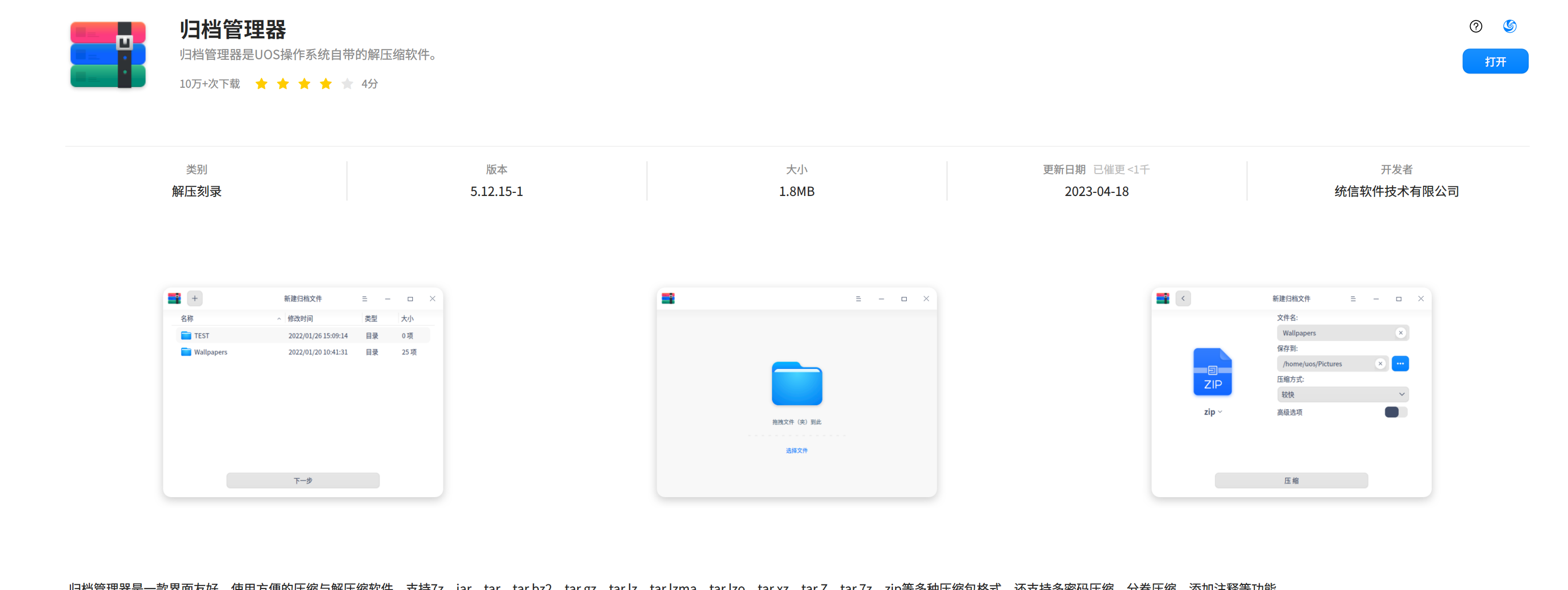The width and height of the screenshot is (1568, 590).
Task: Open hamburger menu in middle screenshot window
Action: pos(858,299)
